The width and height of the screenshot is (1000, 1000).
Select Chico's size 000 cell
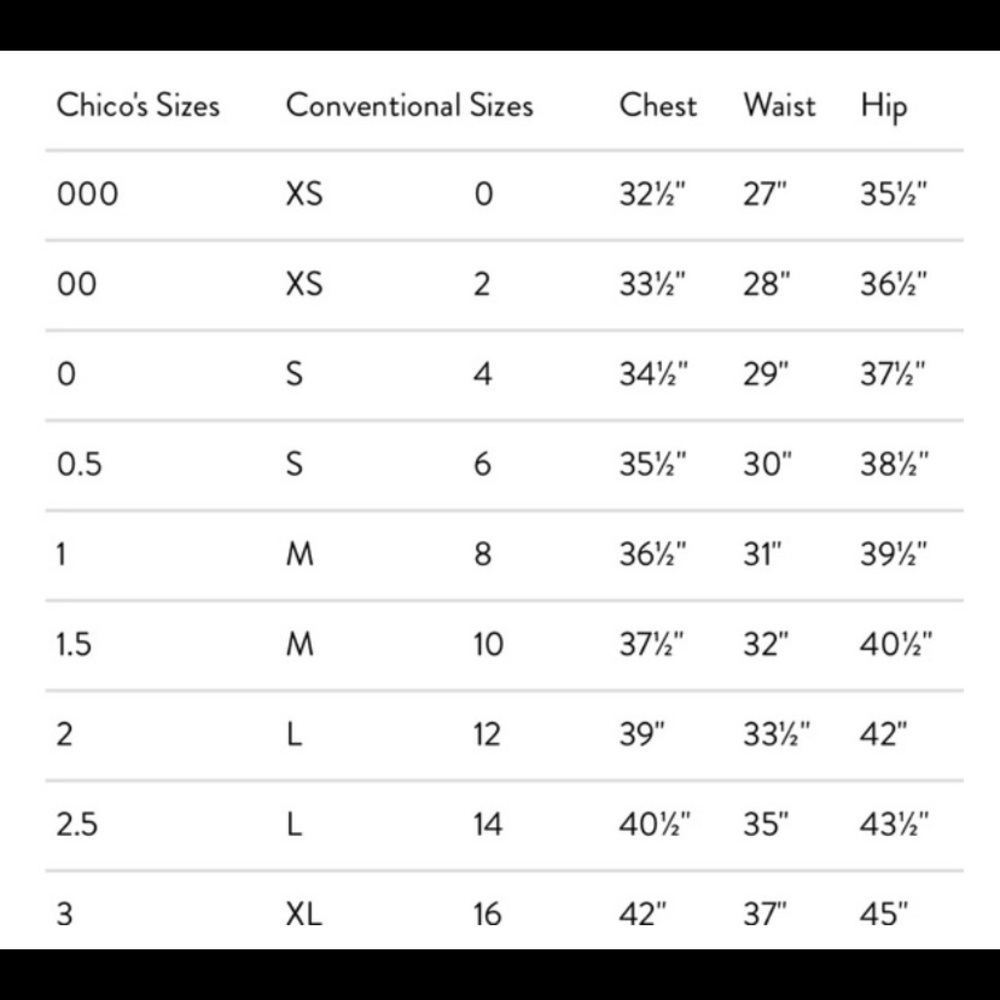coord(87,194)
